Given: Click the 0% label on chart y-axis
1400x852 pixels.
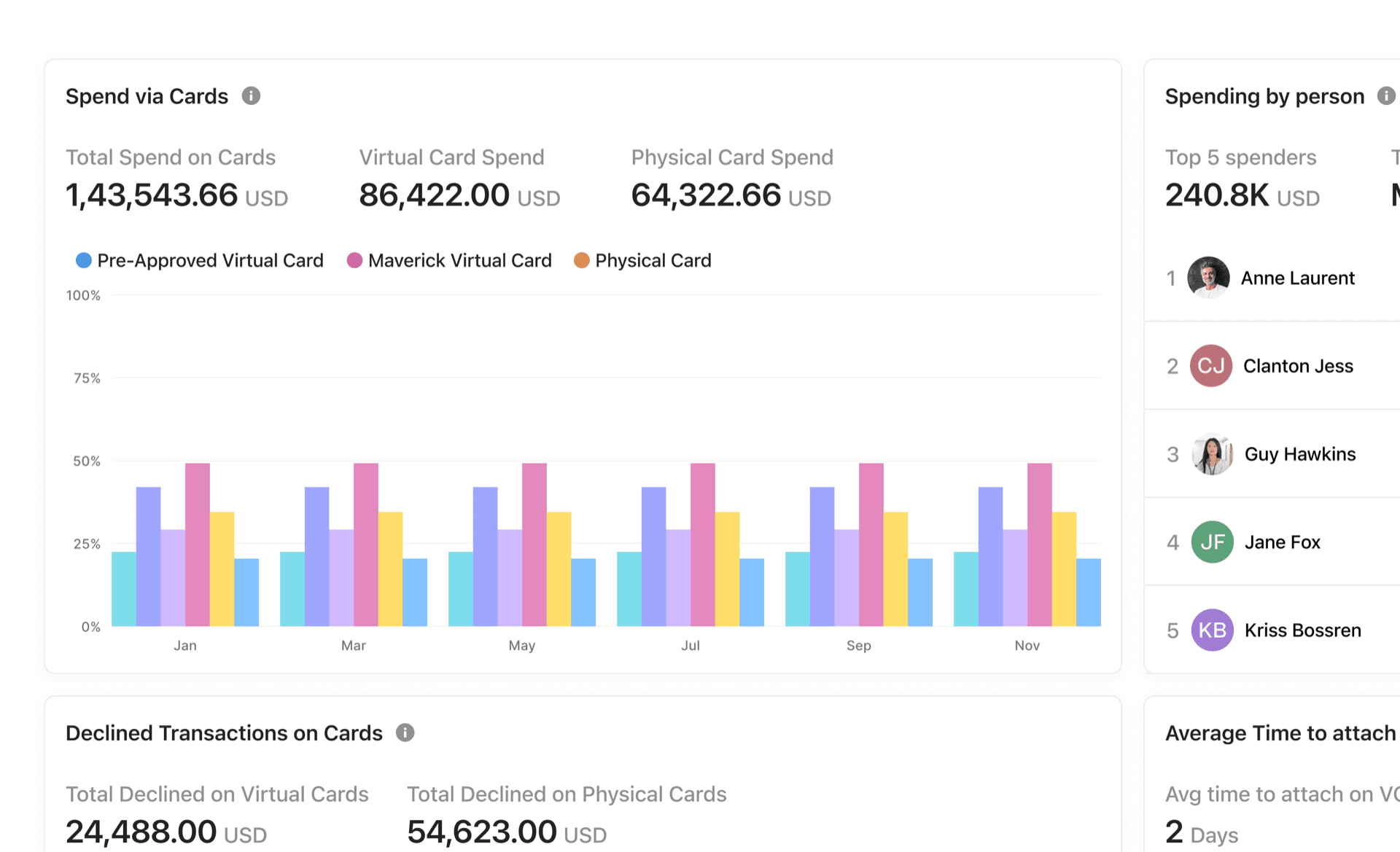Looking at the screenshot, I should tap(91, 627).
